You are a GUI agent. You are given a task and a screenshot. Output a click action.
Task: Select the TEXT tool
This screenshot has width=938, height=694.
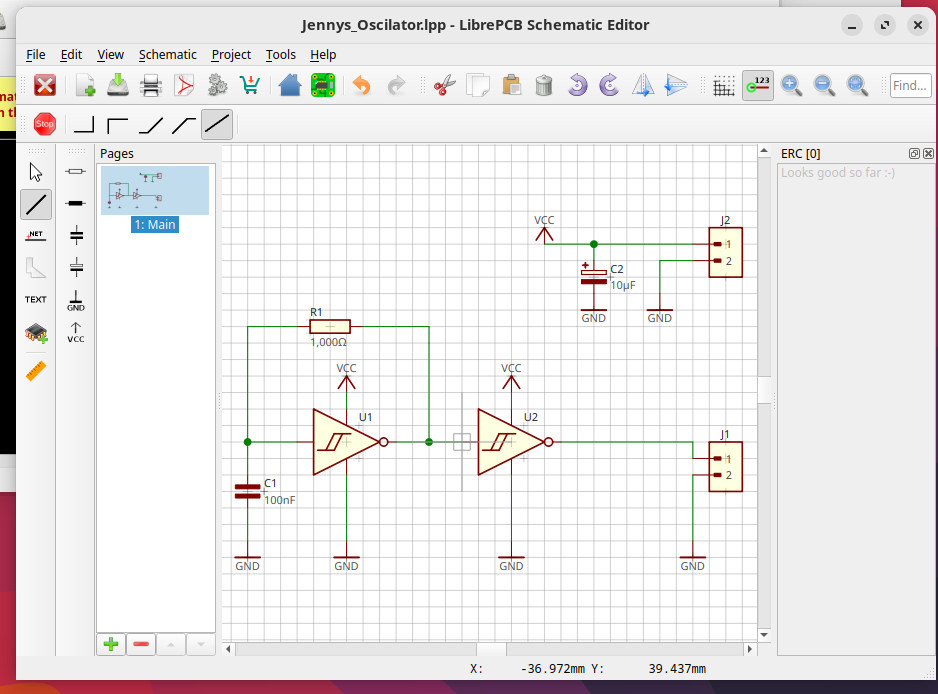pyautogui.click(x=36, y=299)
